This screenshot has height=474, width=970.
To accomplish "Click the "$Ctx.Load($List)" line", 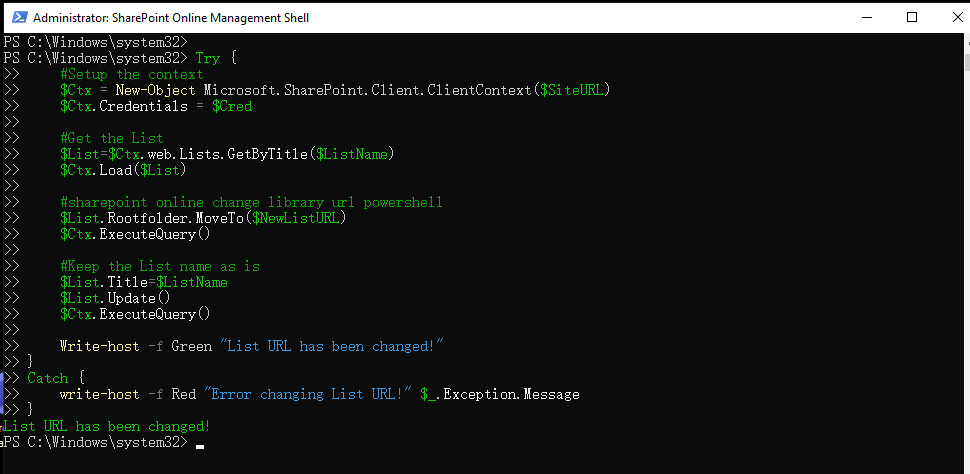I will [x=123, y=170].
